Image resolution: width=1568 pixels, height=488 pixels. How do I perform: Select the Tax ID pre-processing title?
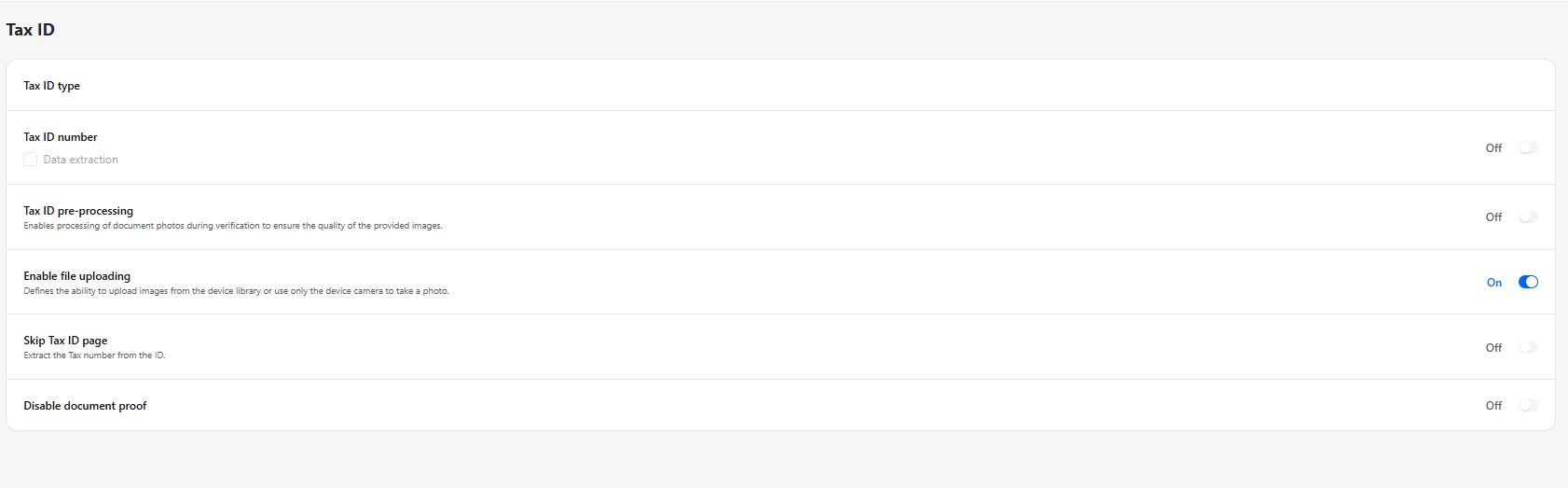coord(78,211)
